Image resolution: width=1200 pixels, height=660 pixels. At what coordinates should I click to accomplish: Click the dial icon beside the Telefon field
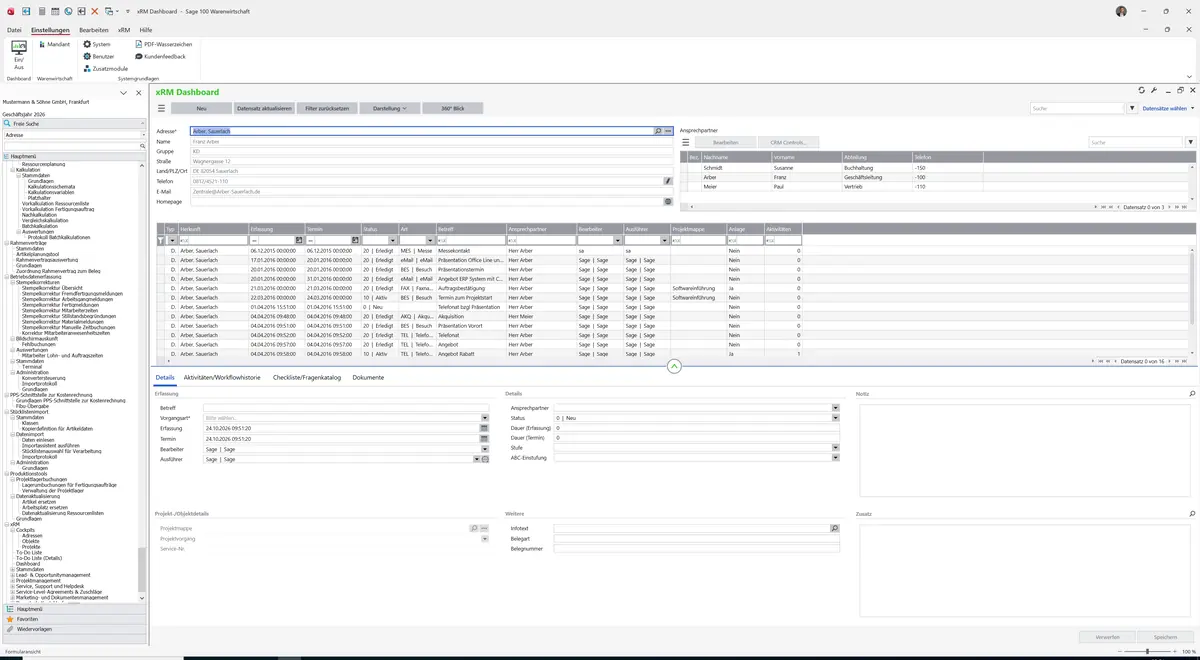[668, 181]
